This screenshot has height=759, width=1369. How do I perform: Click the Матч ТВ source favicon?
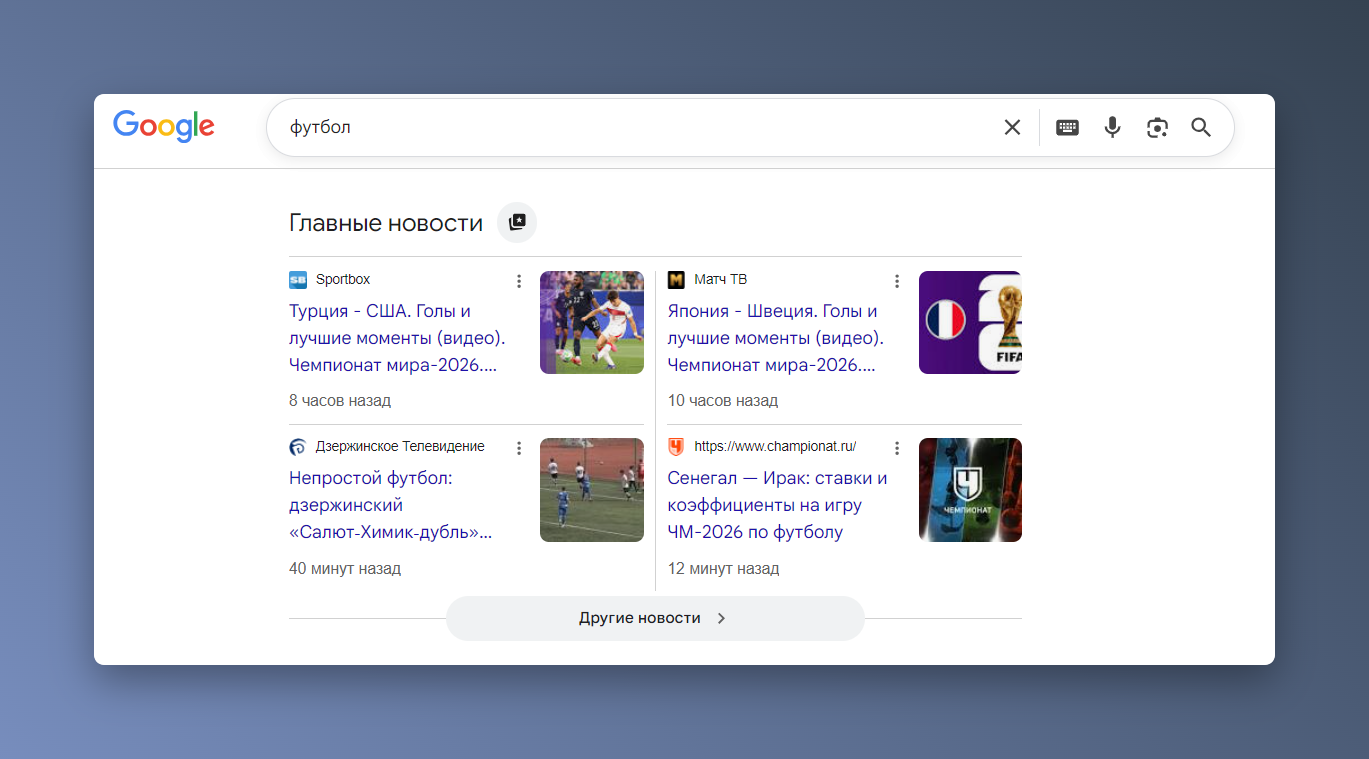[676, 280]
